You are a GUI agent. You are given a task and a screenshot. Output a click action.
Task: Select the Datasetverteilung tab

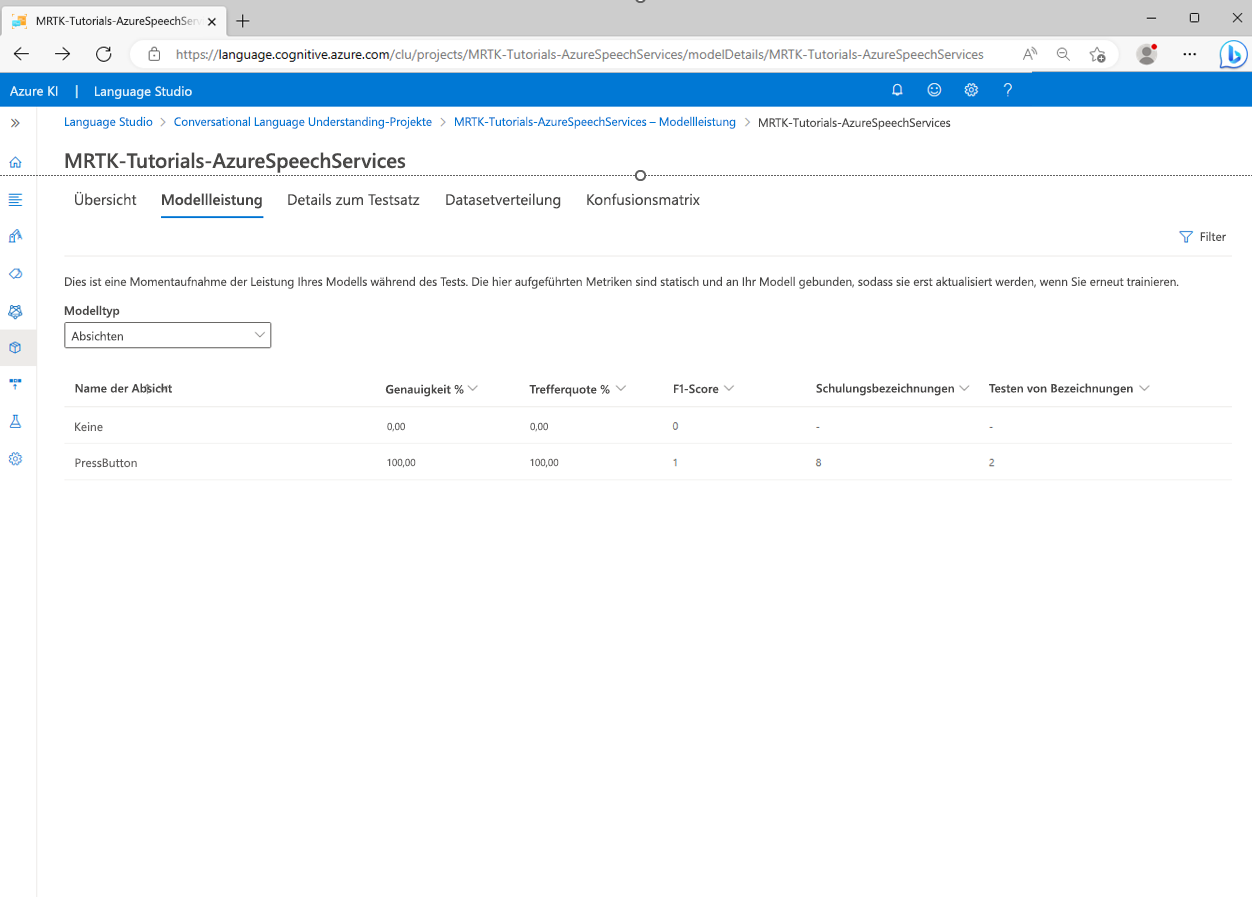tap(502, 200)
